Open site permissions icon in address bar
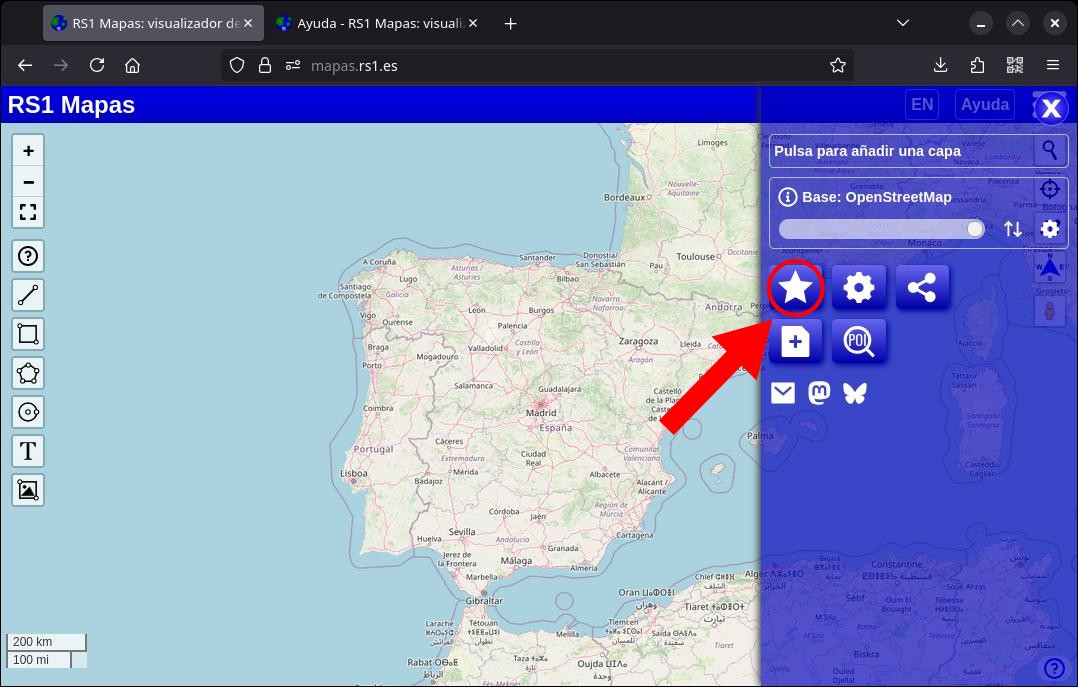1078x687 pixels. click(293, 65)
